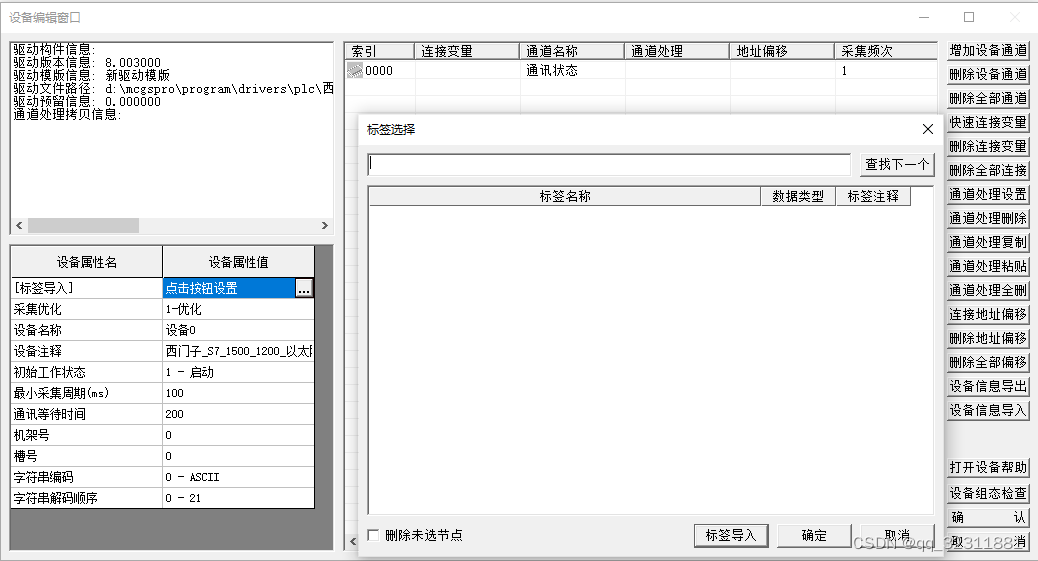The width and height of the screenshot is (1038, 561).
Task: Click the 标签导入 button in the dialog
Action: pyautogui.click(x=731, y=535)
